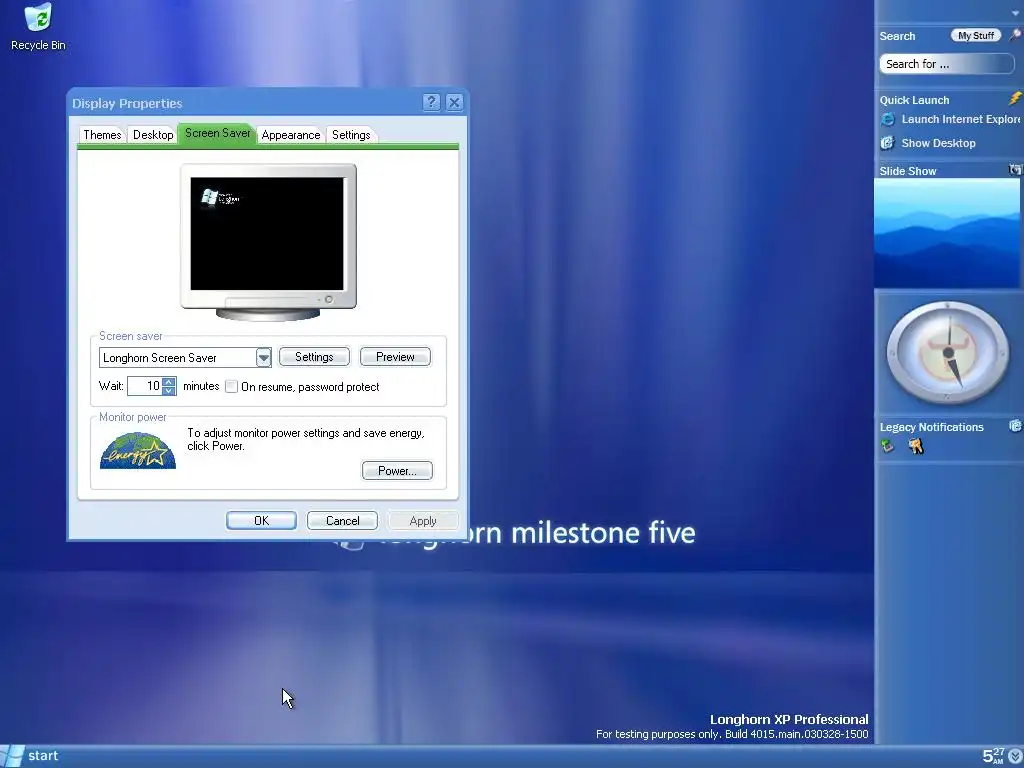Click the Search header label in sidebar
Viewport: 1024px width, 768px height.
pos(897,36)
